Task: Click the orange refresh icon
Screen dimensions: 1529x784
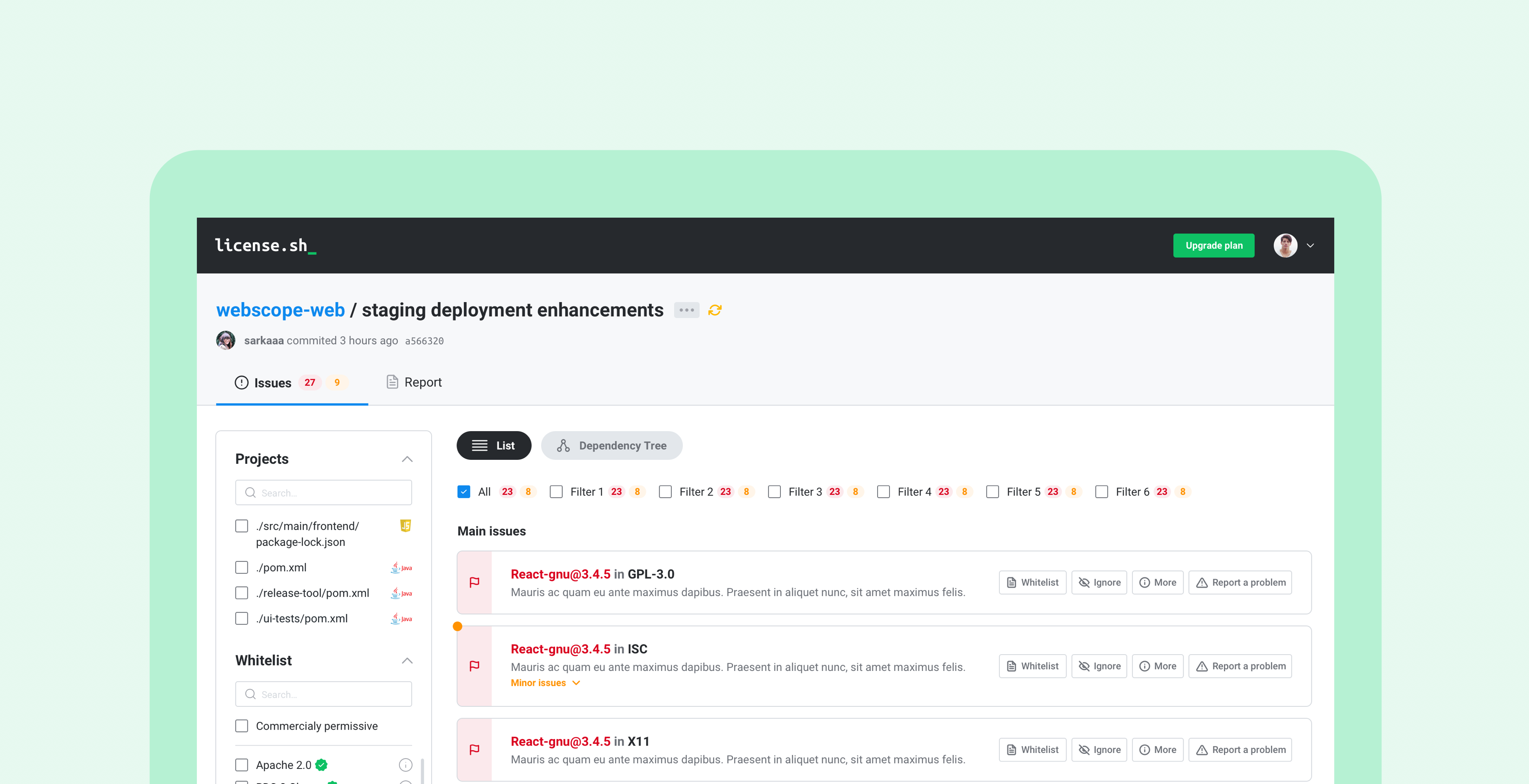Action: [715, 310]
